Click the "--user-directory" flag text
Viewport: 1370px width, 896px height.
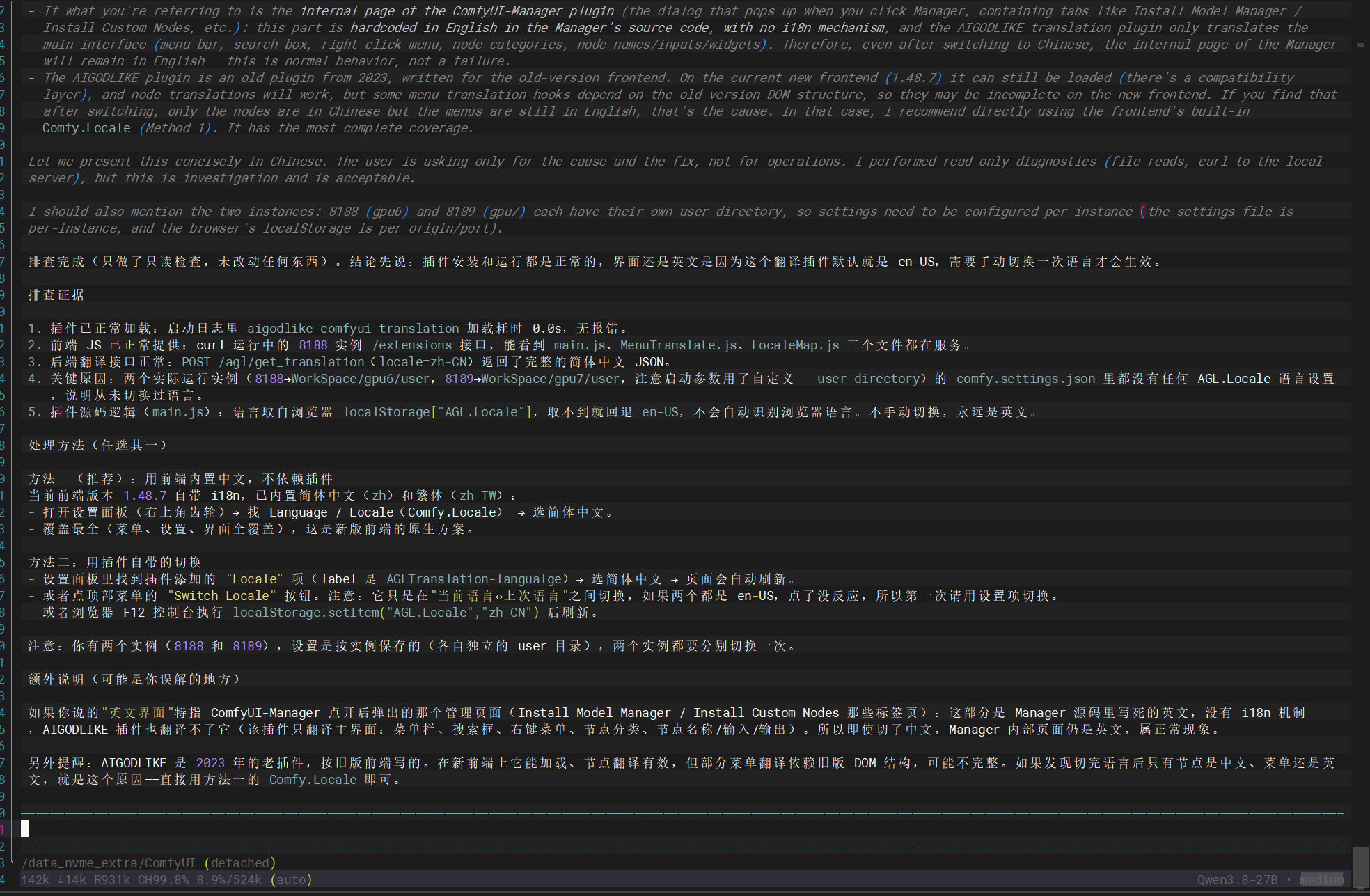[x=861, y=379]
